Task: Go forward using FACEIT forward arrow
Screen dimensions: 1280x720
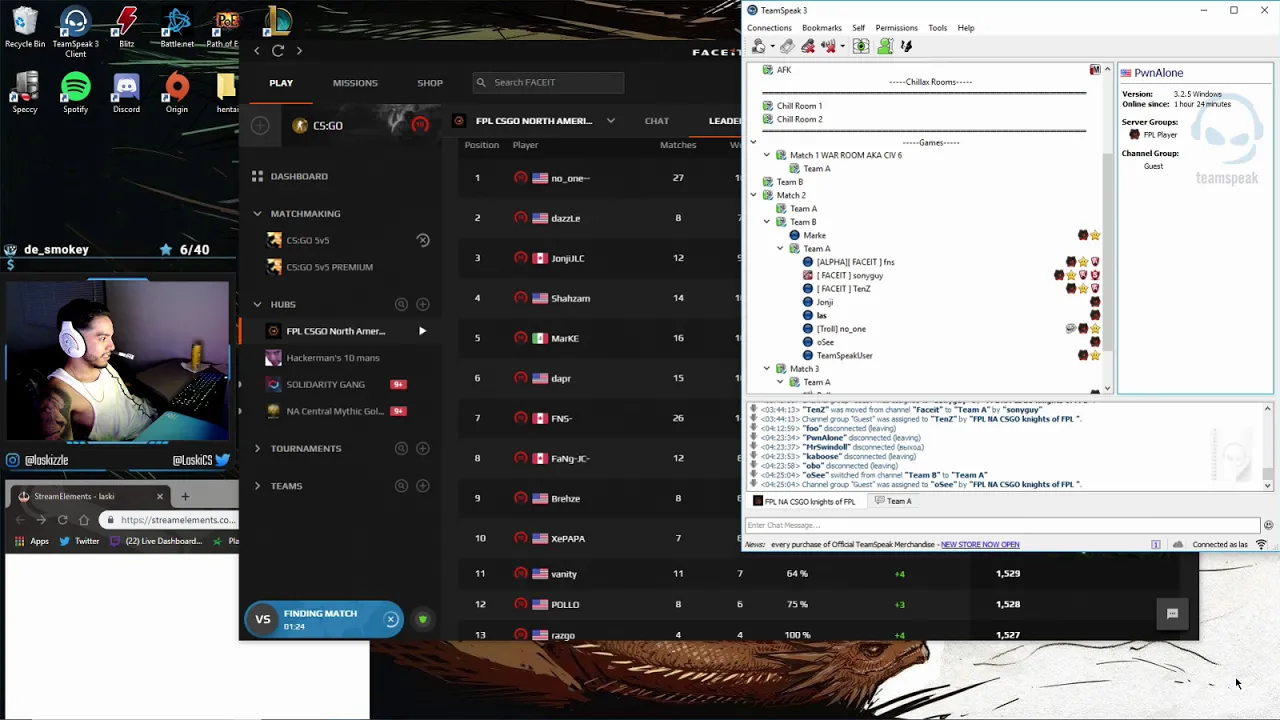Action: (x=299, y=50)
